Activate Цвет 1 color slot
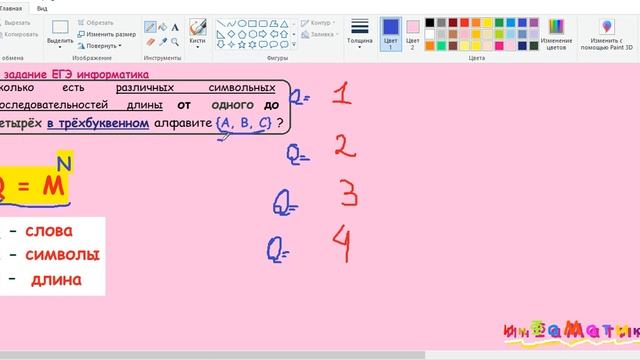Viewport: 640px width, 360px height. (391, 34)
